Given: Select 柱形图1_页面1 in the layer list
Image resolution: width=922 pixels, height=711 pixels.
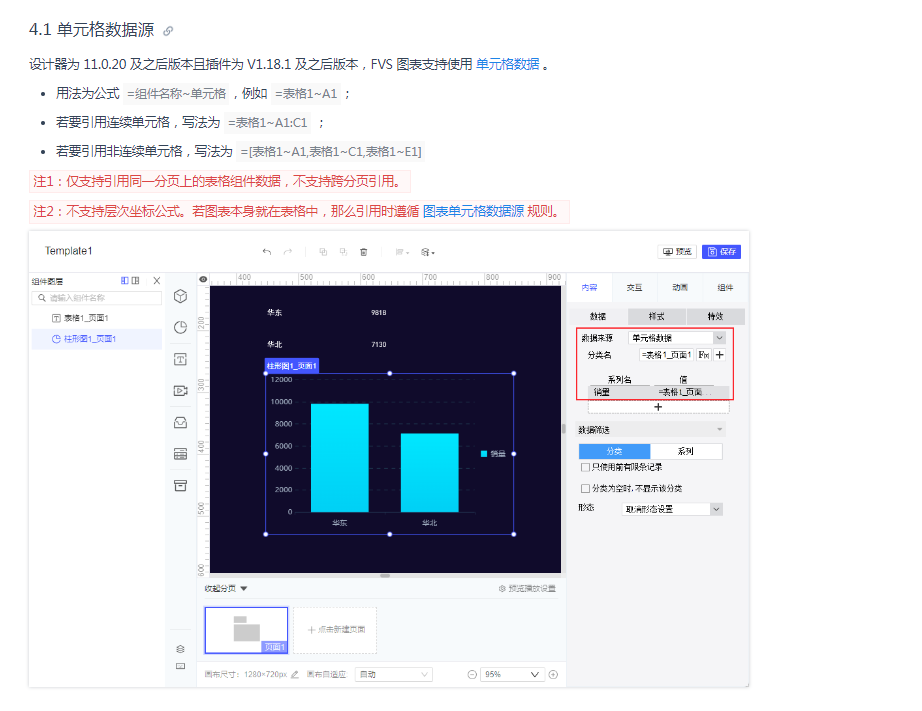Looking at the screenshot, I should point(96,339).
